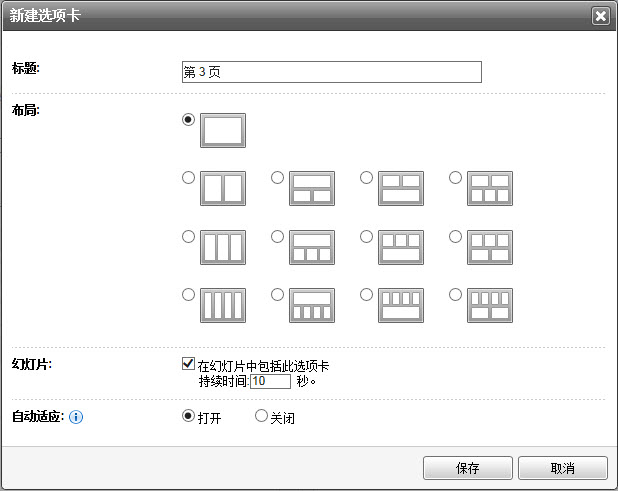Viewport: 618px width, 491px height.
Task: Click the one-top two-bottom layout thumbnail
Action: (x=312, y=188)
